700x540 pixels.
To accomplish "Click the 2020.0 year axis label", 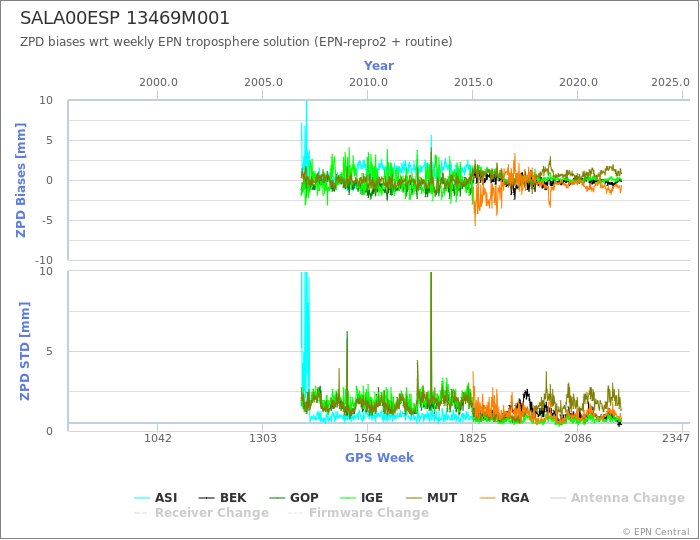I will tap(578, 83).
